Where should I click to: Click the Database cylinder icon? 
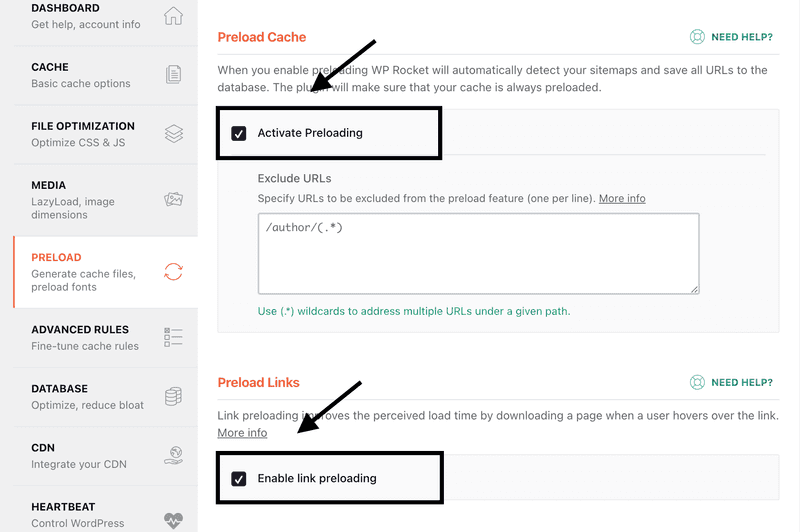173,396
